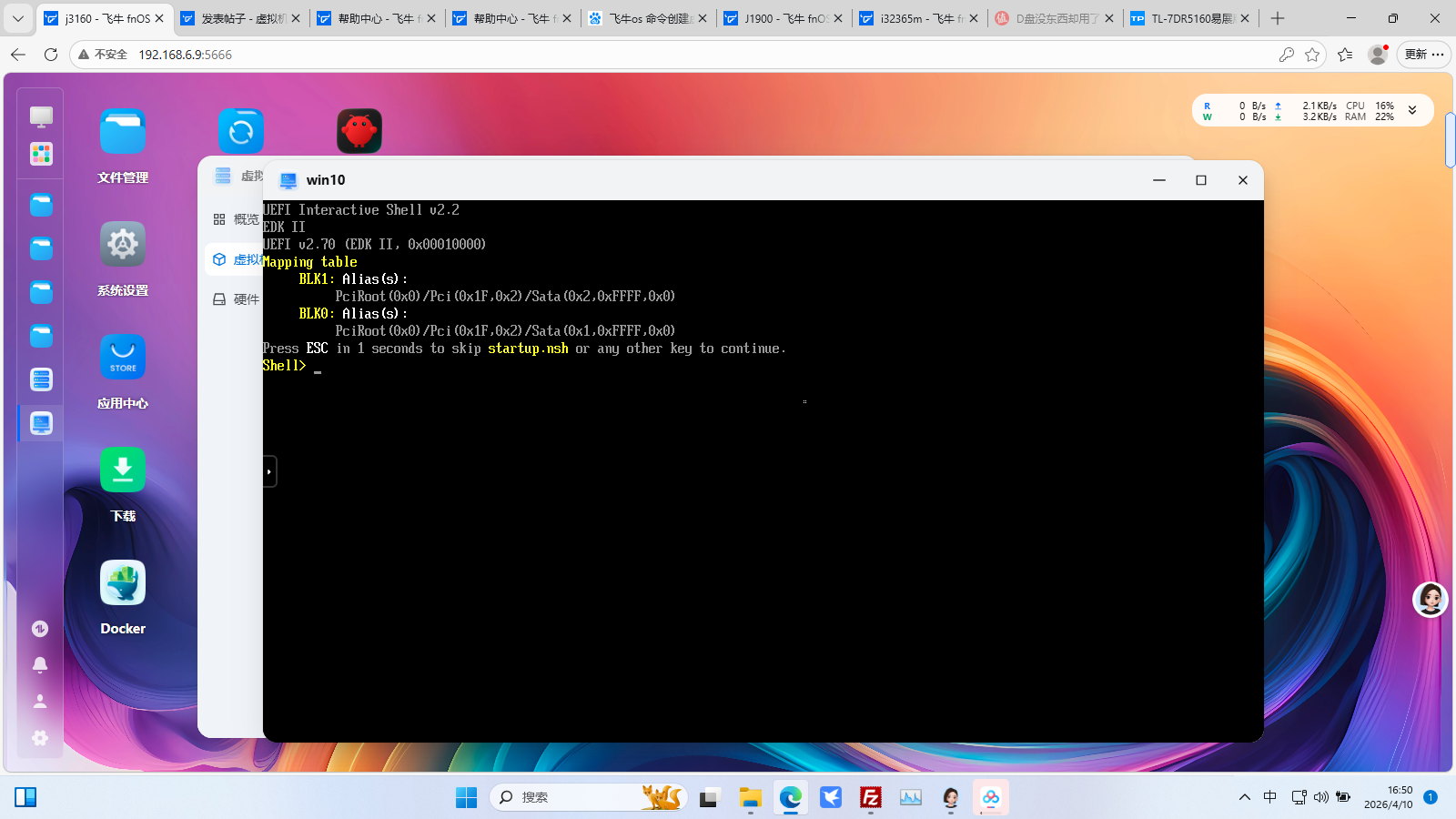The width and height of the screenshot is (1456, 819).
Task: Open the browser tab list dropdown
Action: click(17, 18)
